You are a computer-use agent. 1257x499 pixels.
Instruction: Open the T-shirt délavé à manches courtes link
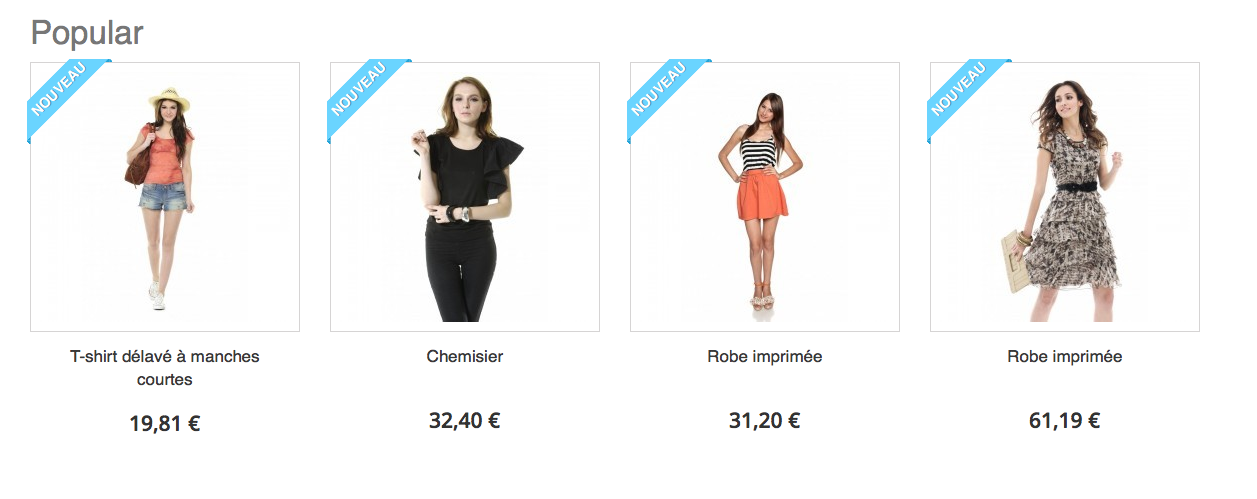(165, 368)
